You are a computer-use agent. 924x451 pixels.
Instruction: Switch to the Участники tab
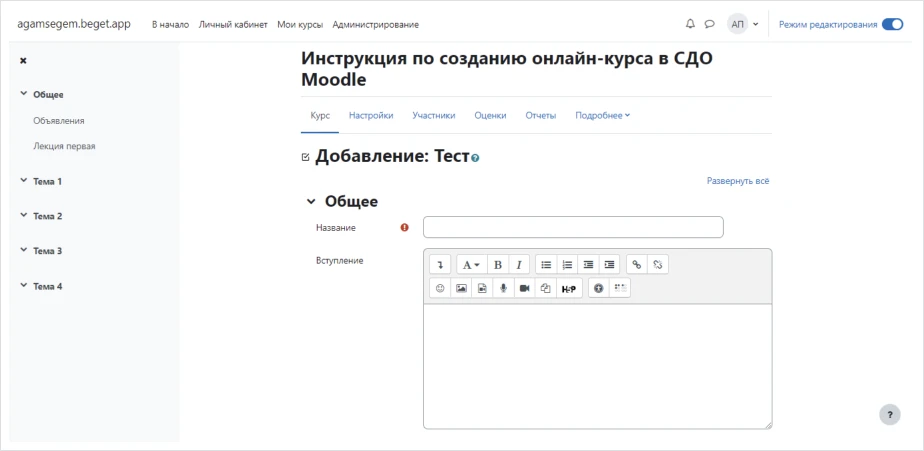pos(434,116)
